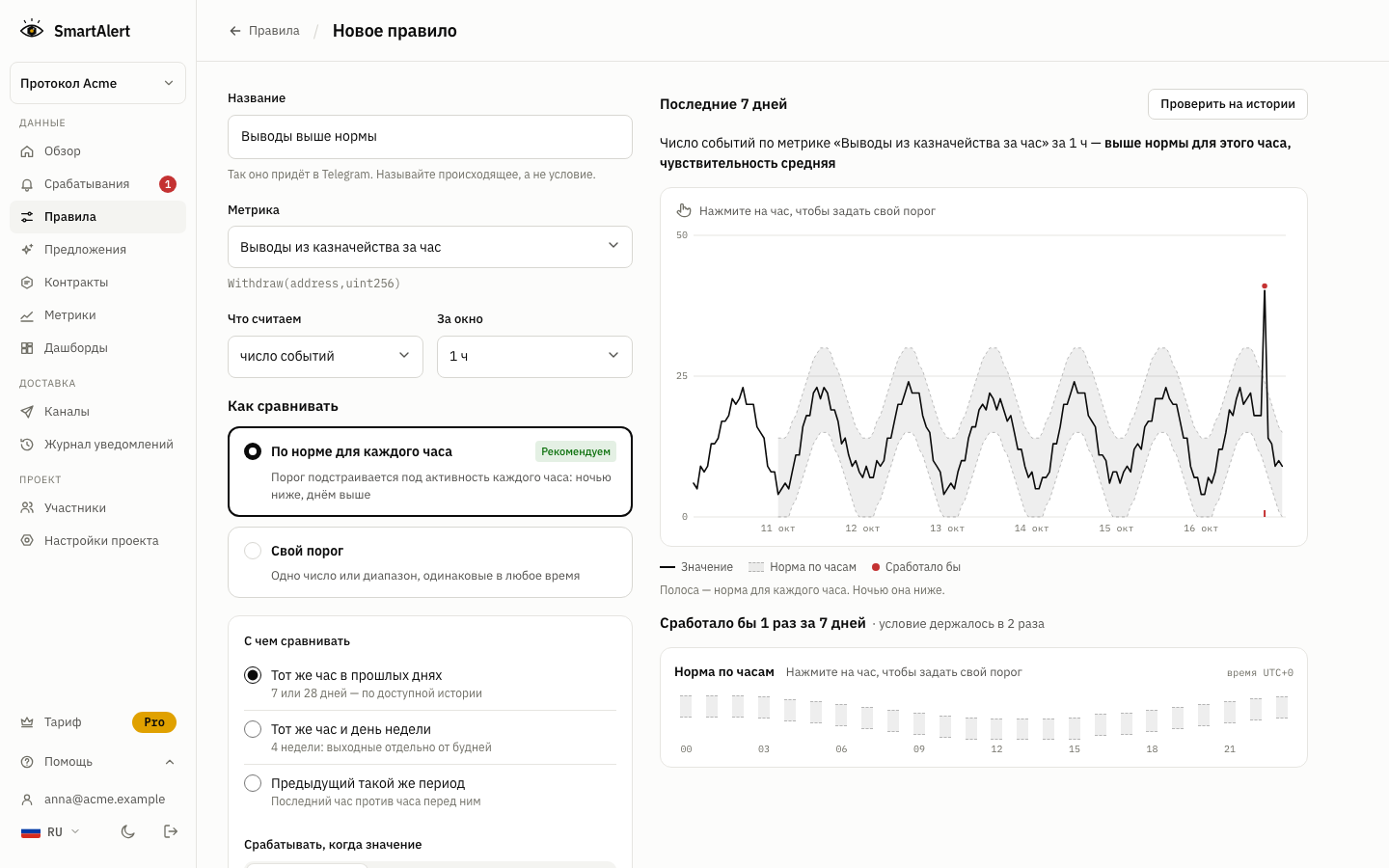
Task: Click the SmartAlert eye logo icon
Action: coord(32,30)
